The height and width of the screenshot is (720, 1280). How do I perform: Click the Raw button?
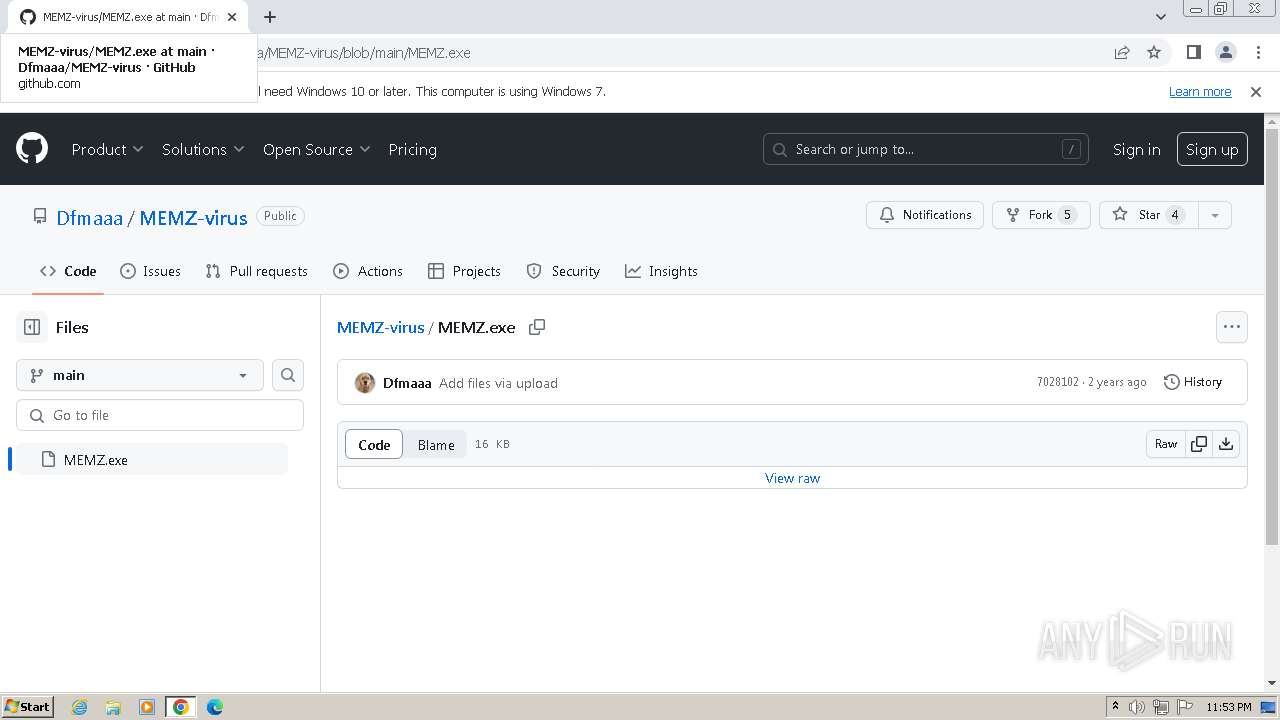[1166, 444]
